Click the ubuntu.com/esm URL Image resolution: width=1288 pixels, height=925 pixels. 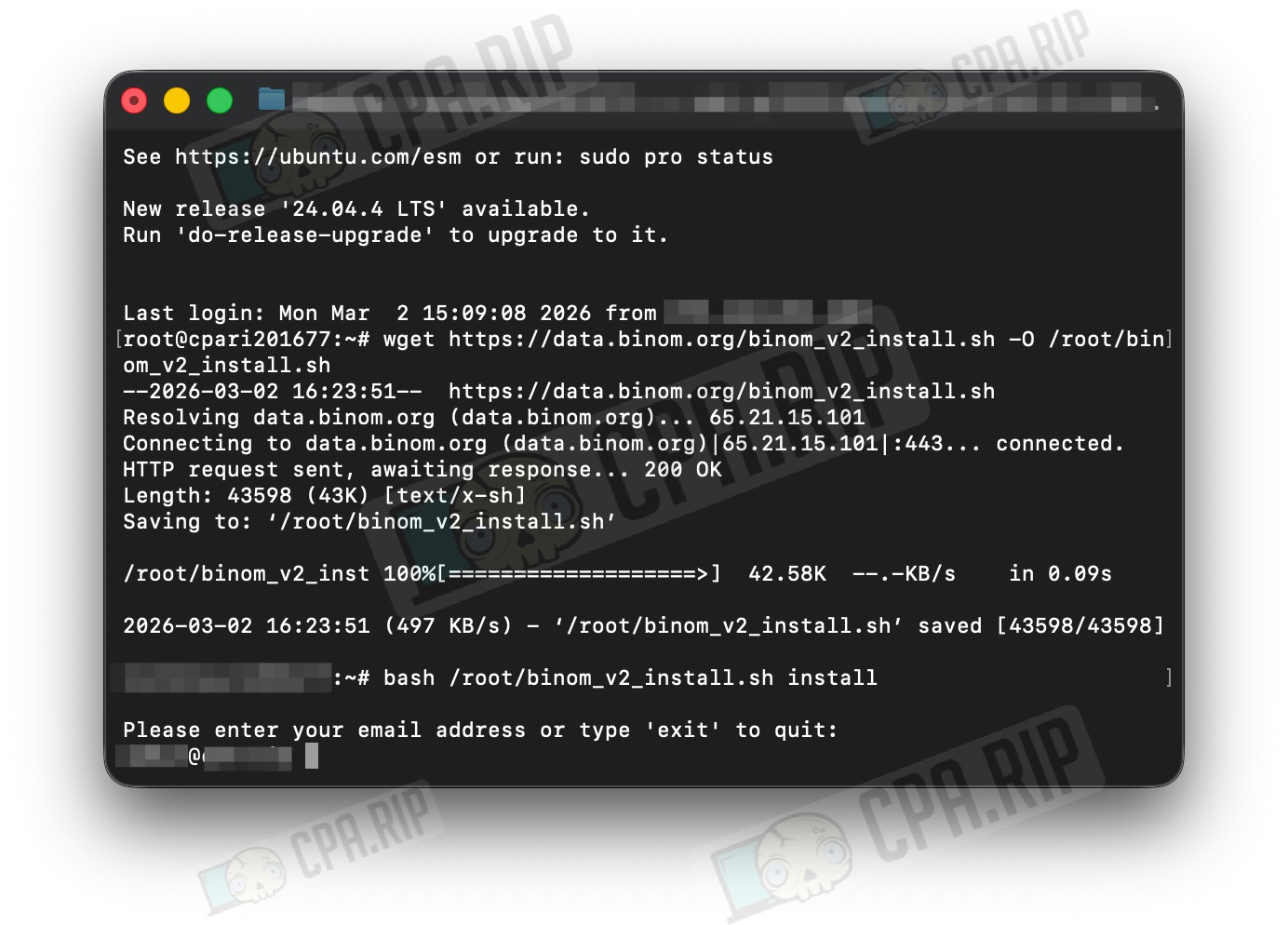point(318,157)
